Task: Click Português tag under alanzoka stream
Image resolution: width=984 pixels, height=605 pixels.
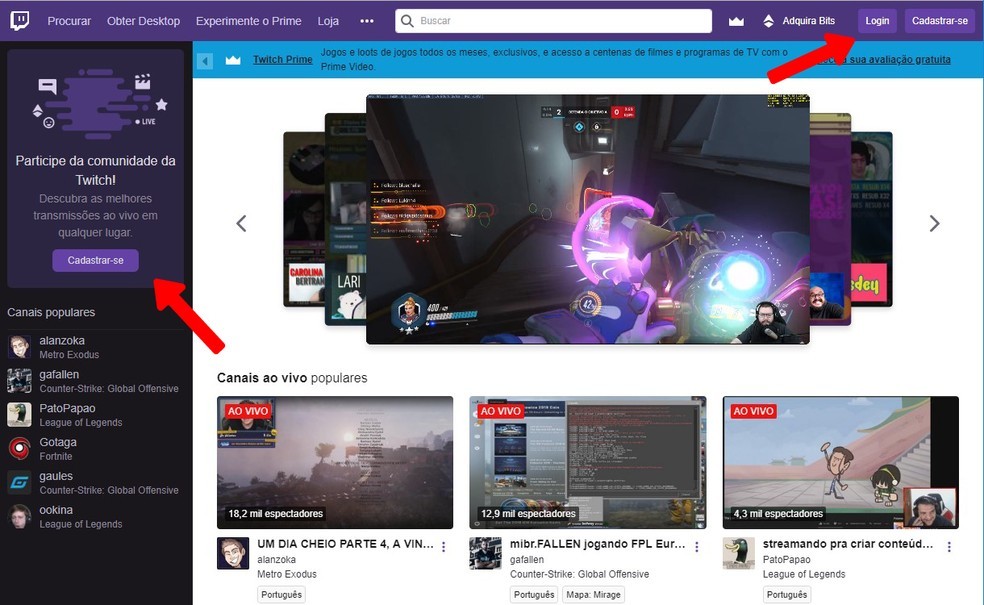Action: [281, 594]
